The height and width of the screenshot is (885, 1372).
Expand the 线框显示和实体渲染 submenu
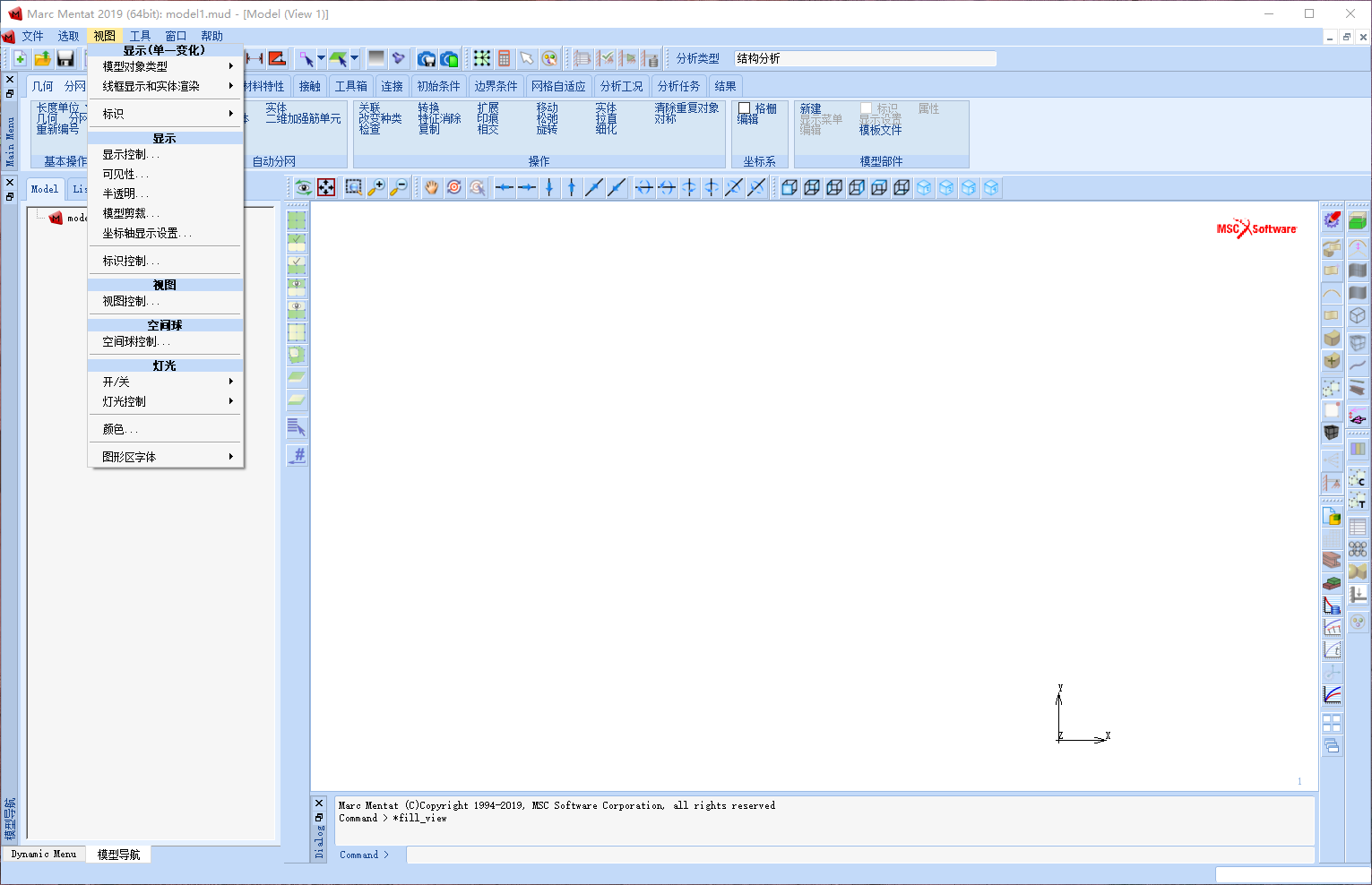pos(166,86)
